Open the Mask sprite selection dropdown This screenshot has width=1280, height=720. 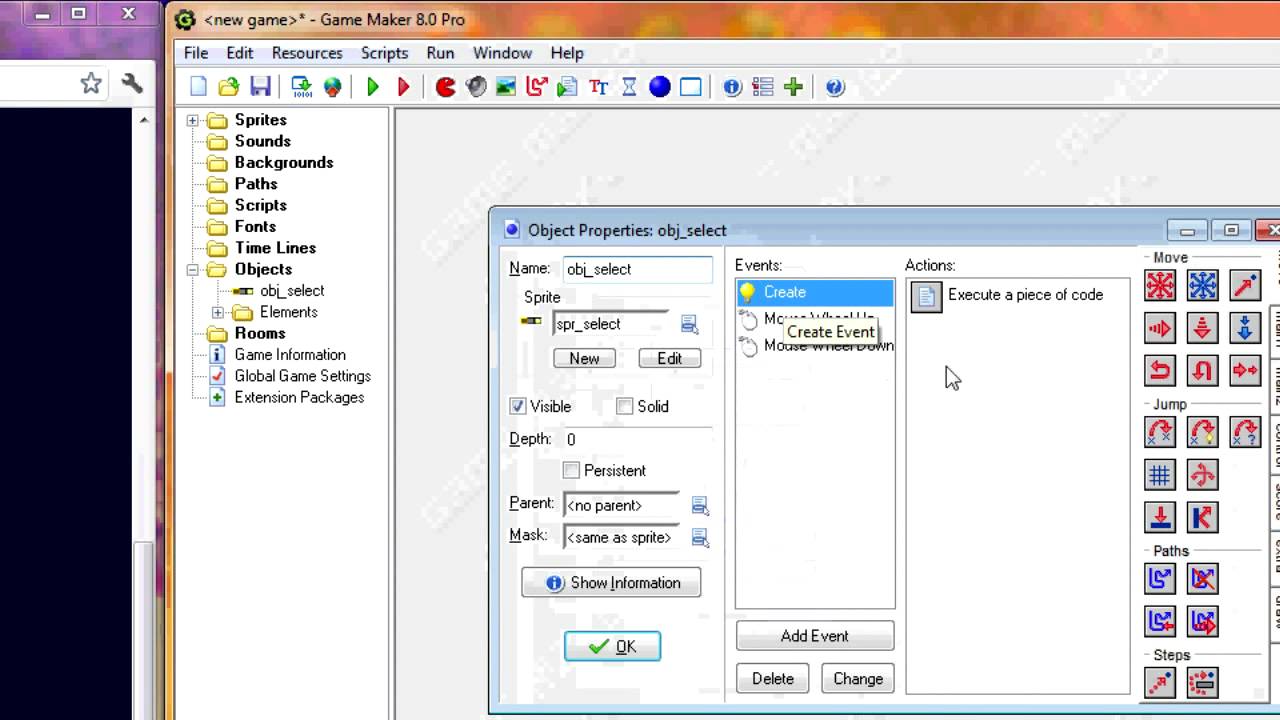click(700, 538)
